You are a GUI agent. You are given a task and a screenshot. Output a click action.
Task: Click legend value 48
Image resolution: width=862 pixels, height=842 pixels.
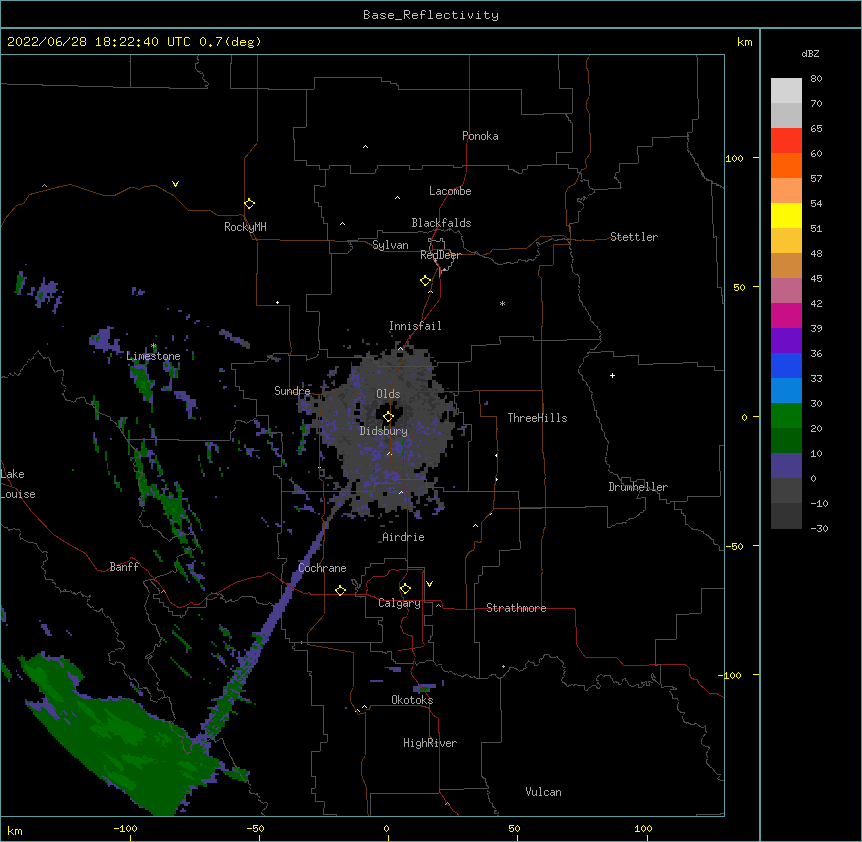(x=816, y=253)
